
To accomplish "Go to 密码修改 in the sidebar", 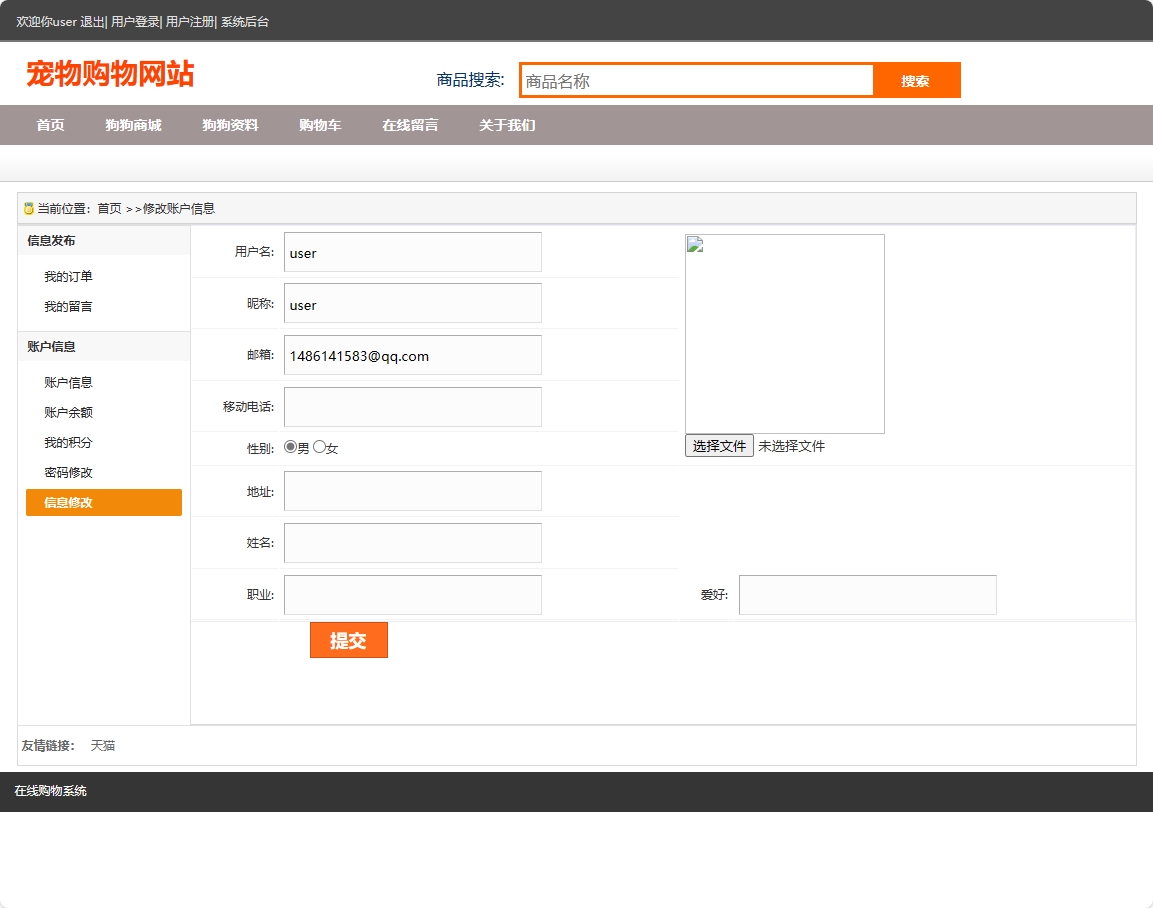I will pos(68,473).
